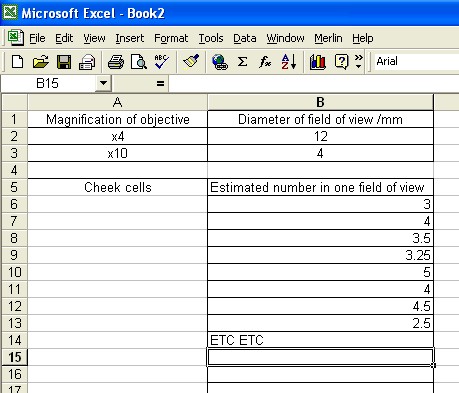The image size is (459, 393).
Task: Open the Format menu
Action: click(171, 38)
